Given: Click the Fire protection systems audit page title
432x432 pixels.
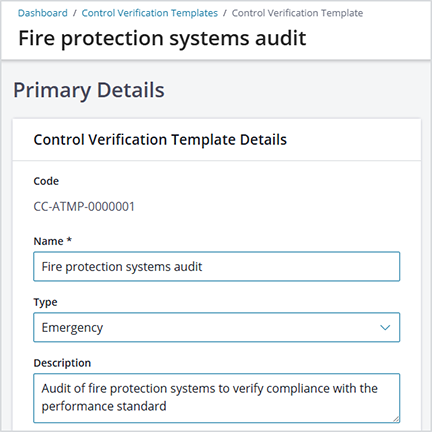Looking at the screenshot, I should [162, 38].
